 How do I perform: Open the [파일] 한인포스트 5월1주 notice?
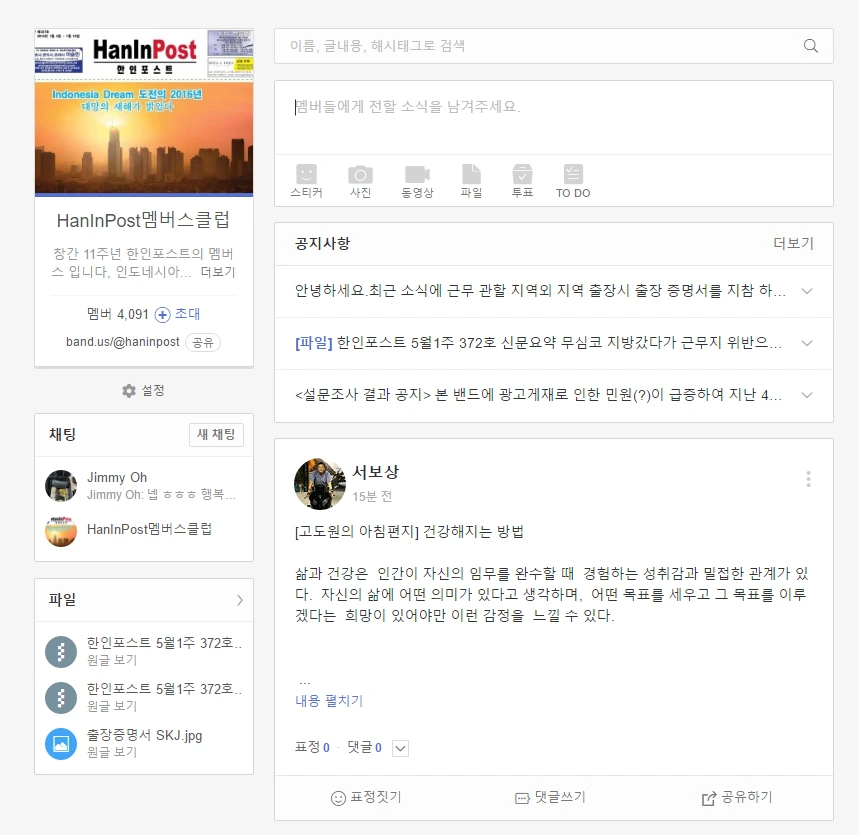tap(538, 343)
